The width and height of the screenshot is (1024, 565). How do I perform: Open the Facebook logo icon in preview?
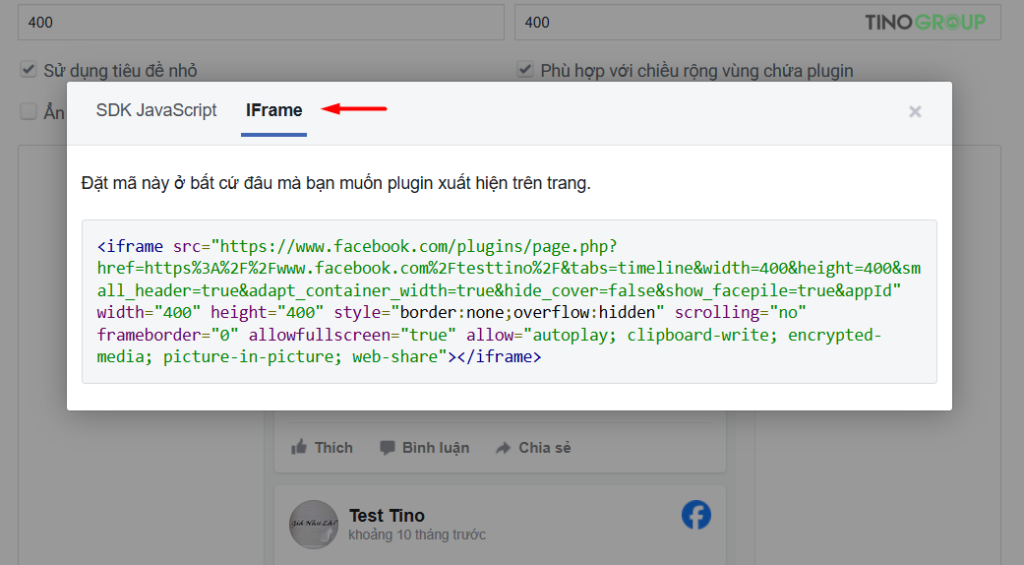[x=696, y=515]
